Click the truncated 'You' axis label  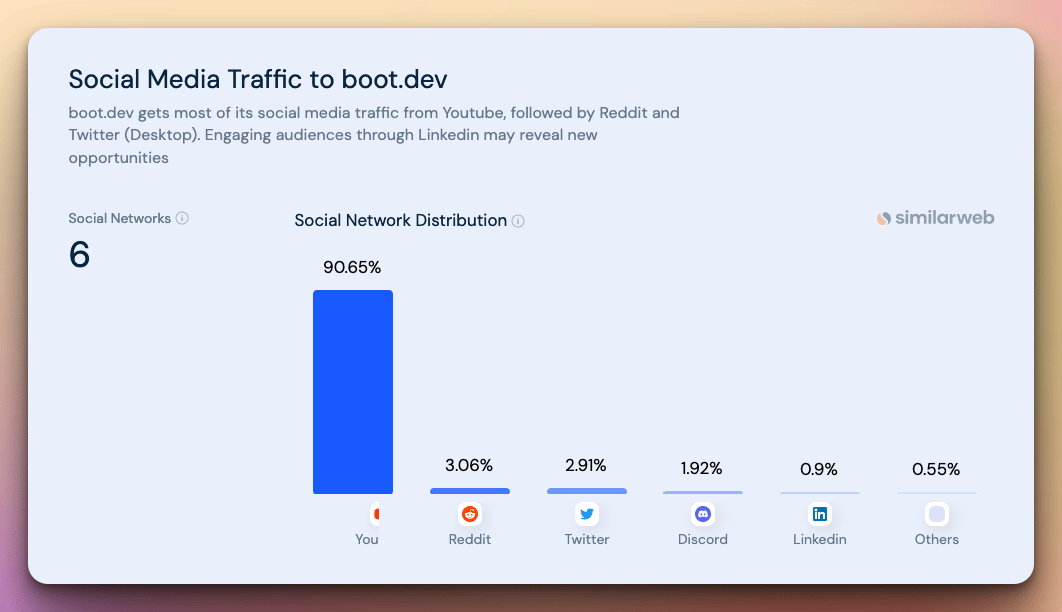click(366, 540)
